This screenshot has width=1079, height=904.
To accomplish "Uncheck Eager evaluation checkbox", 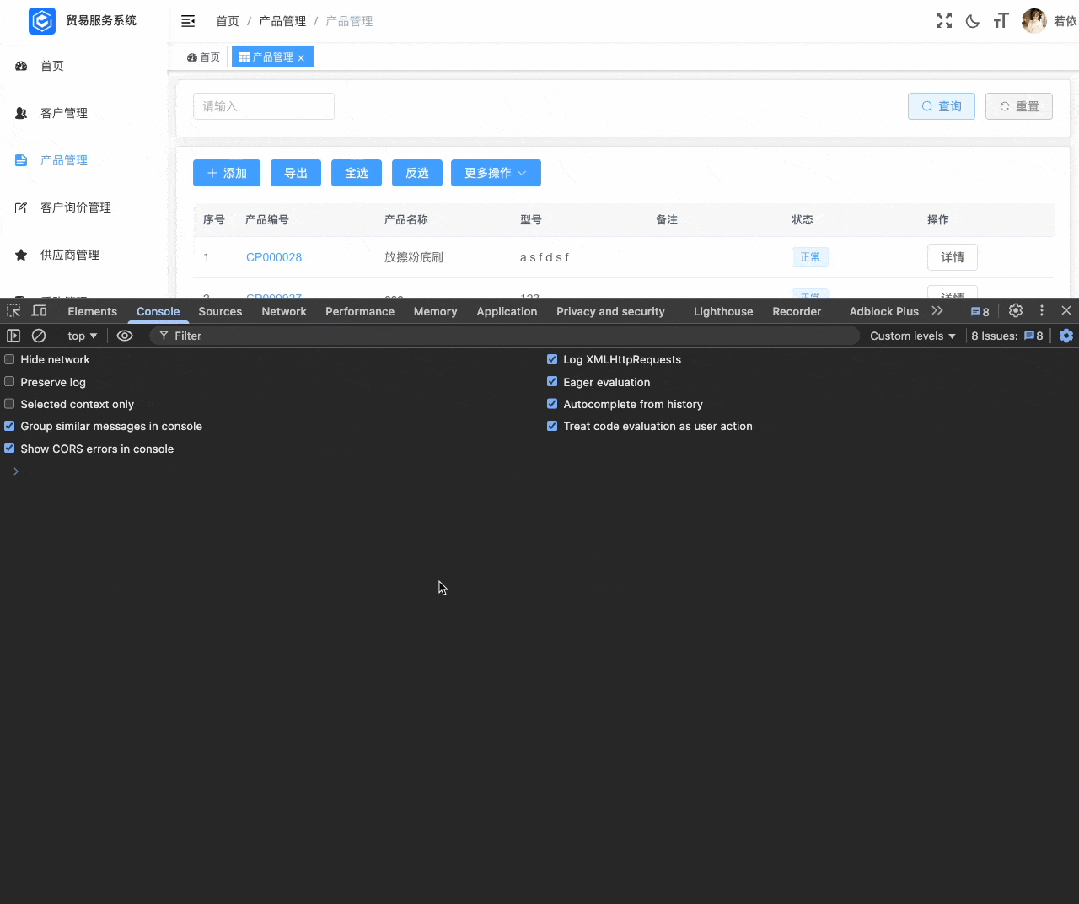I will pyautogui.click(x=552, y=382).
